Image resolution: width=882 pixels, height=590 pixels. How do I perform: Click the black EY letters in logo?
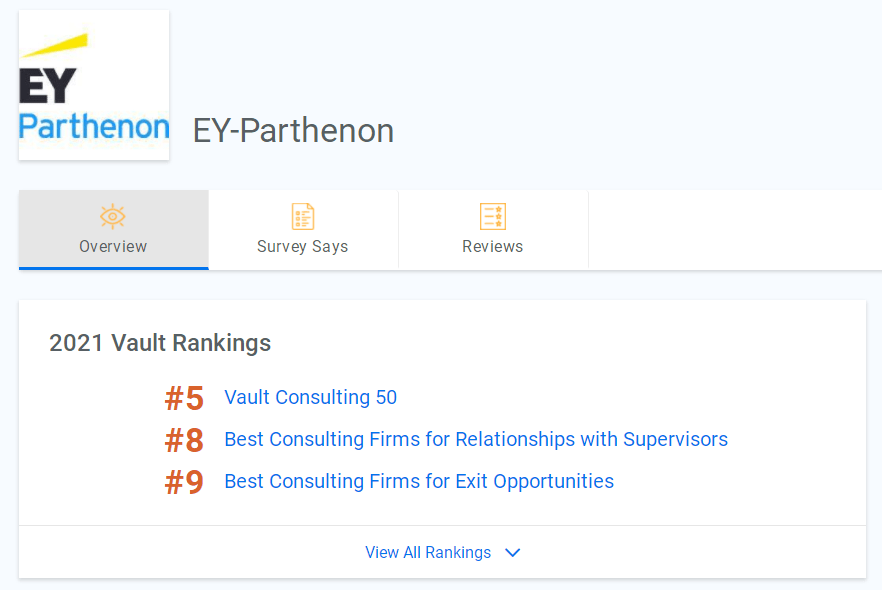tap(47, 86)
